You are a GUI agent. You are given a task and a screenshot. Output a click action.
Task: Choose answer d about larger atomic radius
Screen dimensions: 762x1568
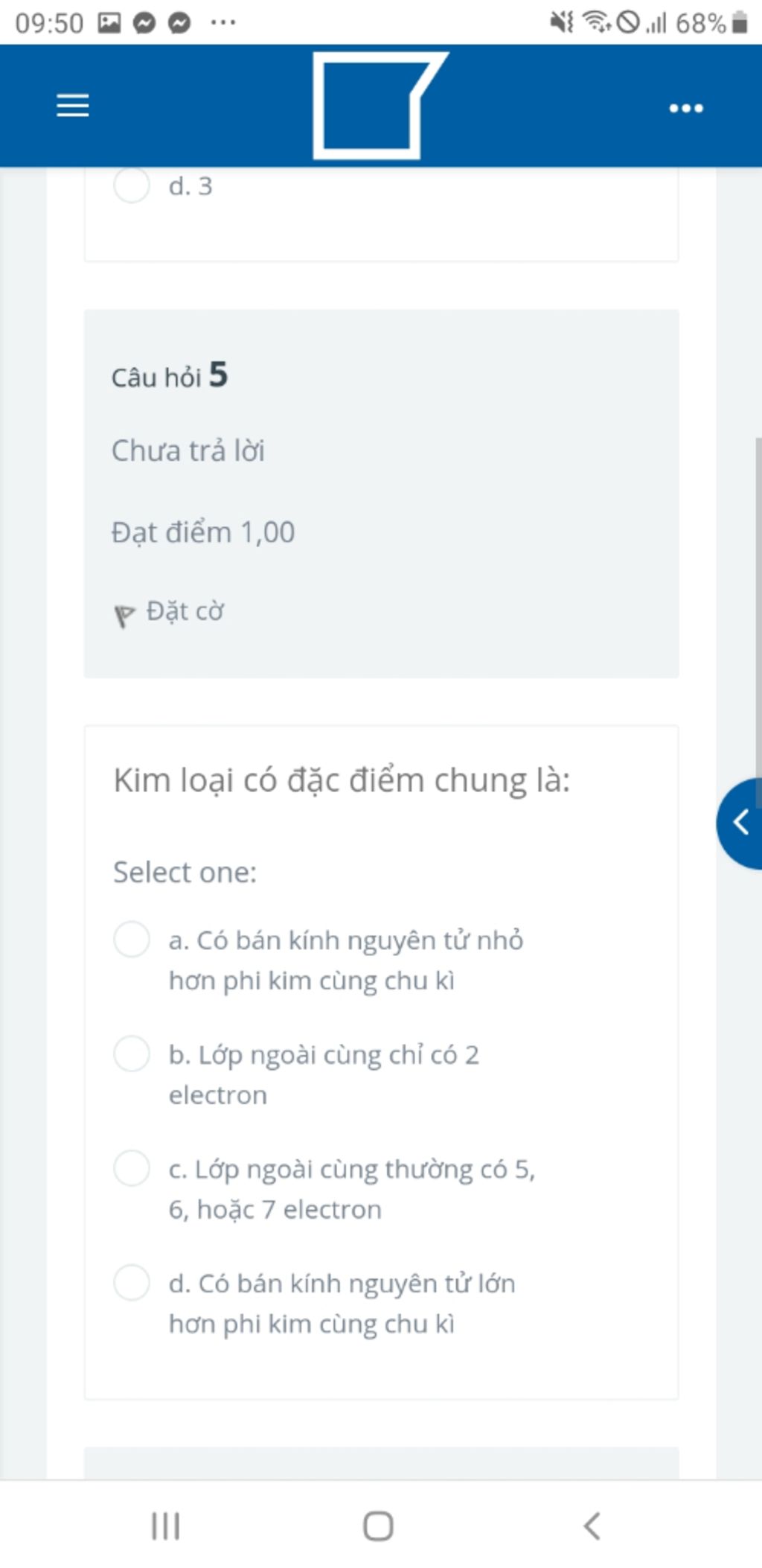tap(132, 1282)
